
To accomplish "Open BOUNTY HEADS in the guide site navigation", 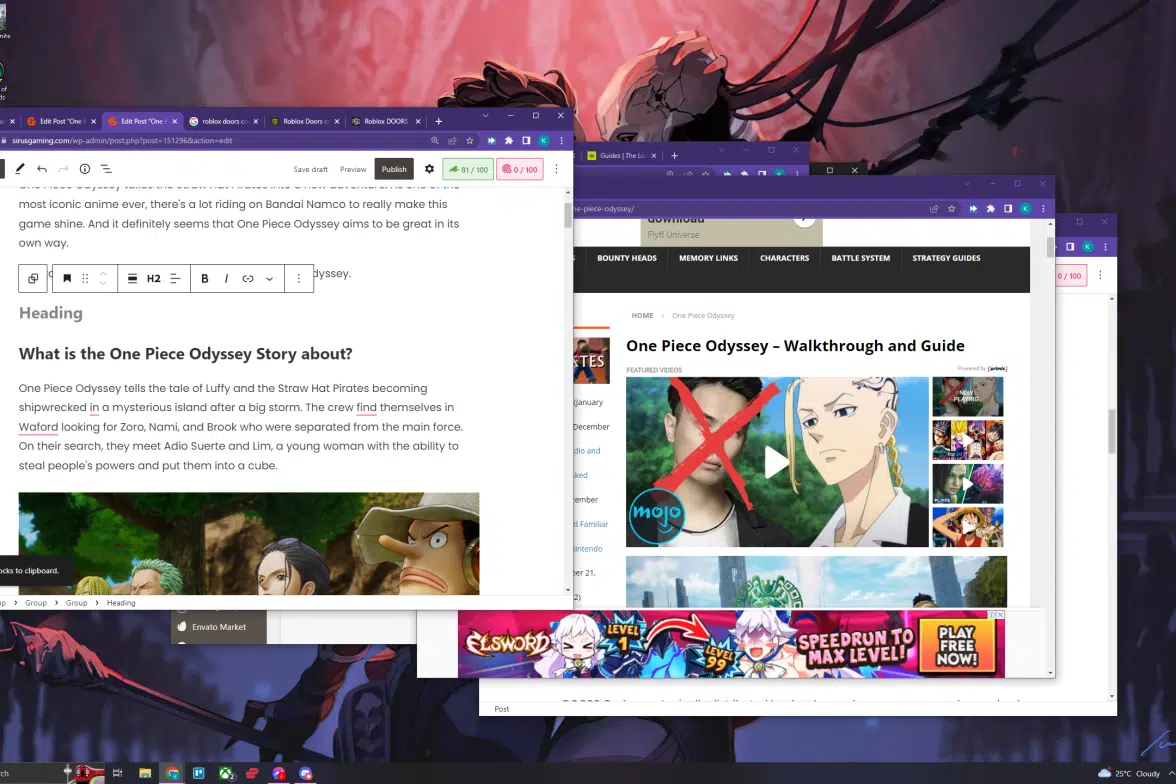I will (627, 258).
